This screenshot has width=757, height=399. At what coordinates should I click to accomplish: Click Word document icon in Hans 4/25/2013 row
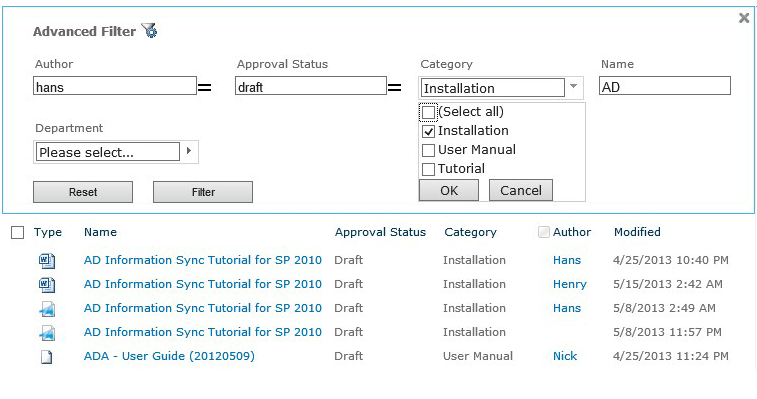[x=47, y=261]
